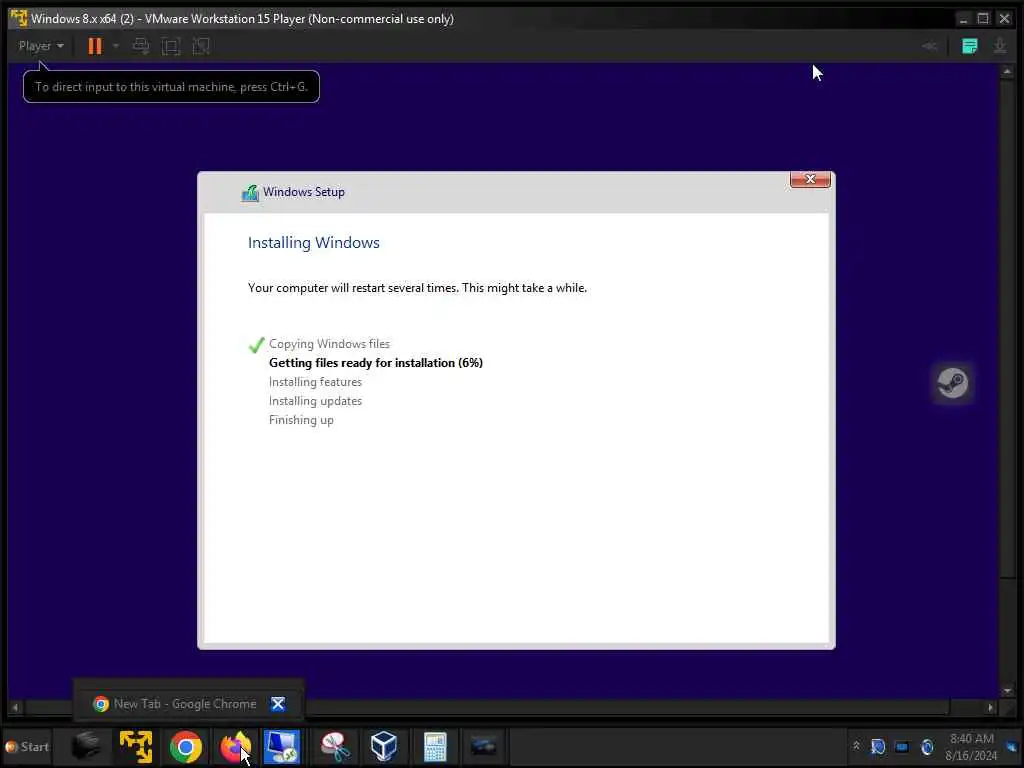Image resolution: width=1024 pixels, height=768 pixels.
Task: Close the Windows Setup dialog
Action: [810, 179]
